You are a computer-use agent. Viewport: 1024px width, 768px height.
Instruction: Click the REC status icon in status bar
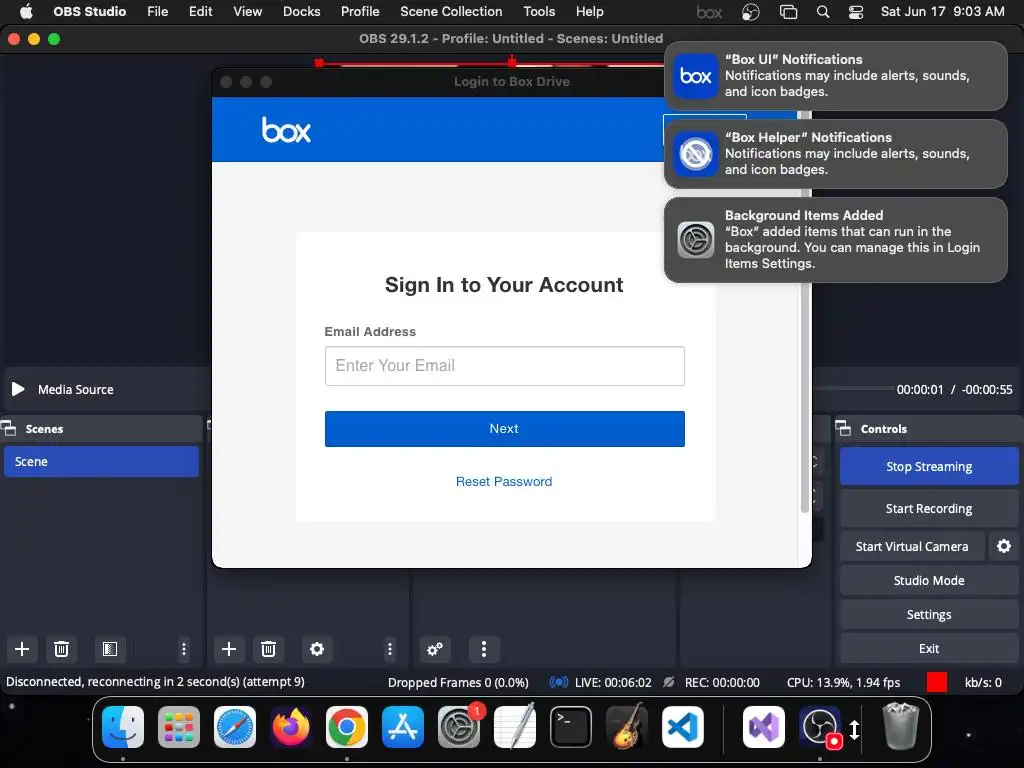coord(668,682)
